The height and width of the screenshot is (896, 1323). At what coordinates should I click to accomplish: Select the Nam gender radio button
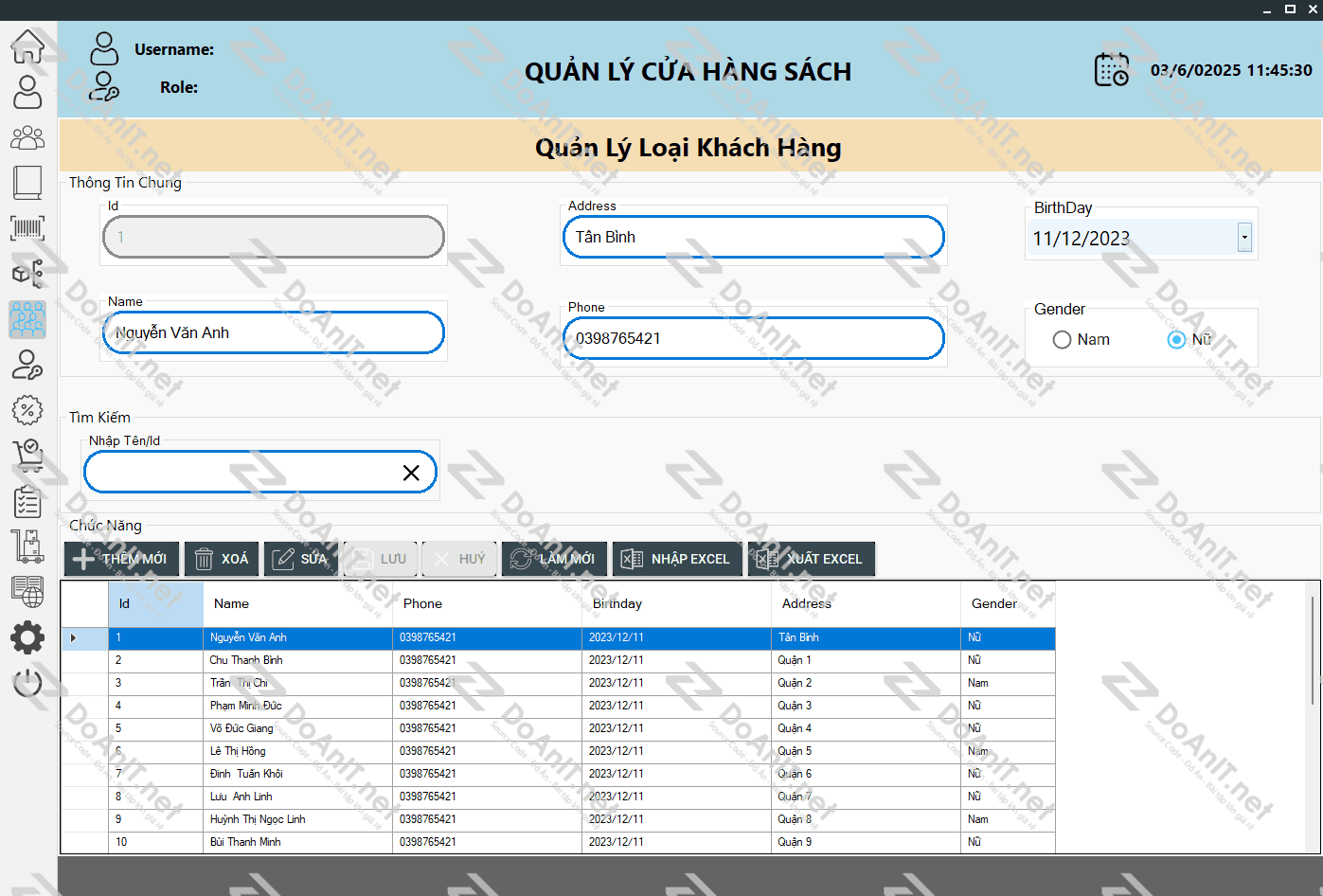[1063, 340]
